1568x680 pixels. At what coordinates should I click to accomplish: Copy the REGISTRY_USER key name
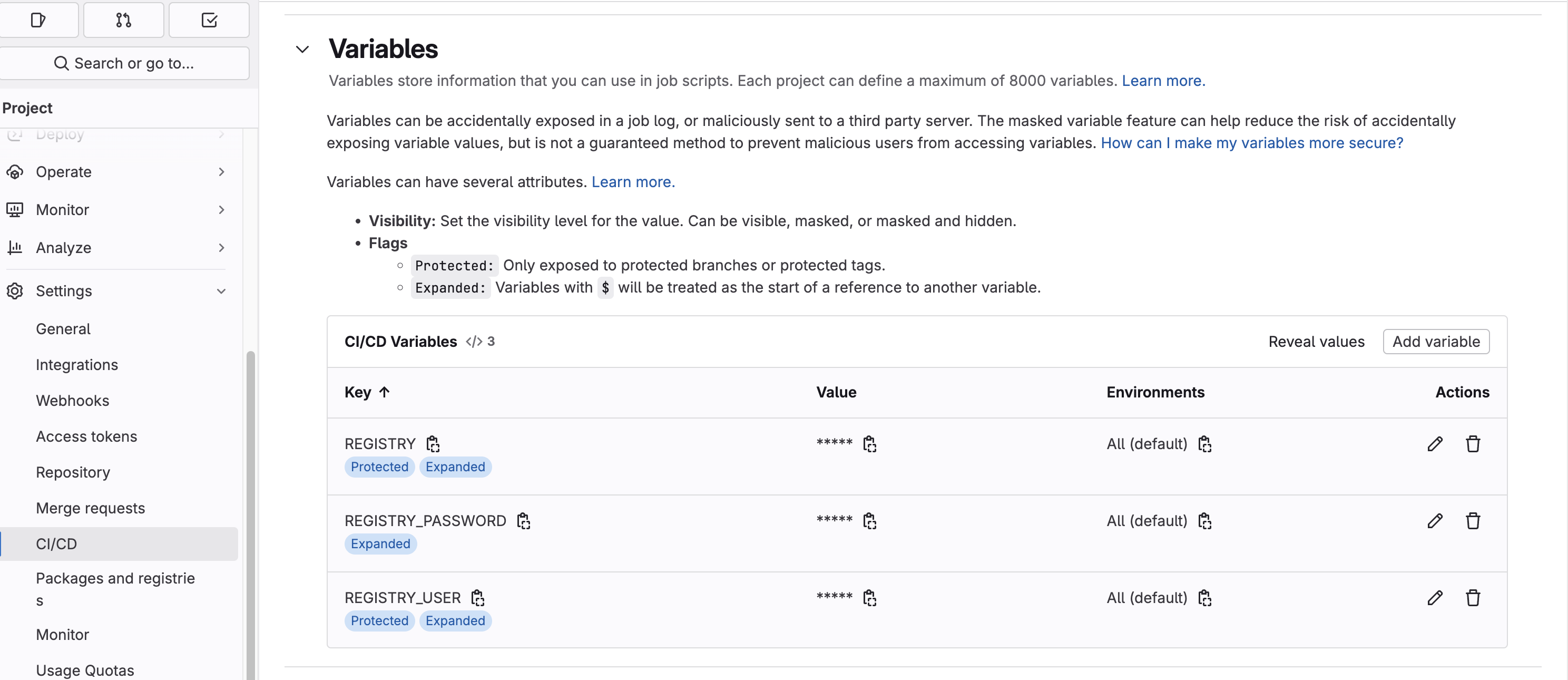coord(478,598)
